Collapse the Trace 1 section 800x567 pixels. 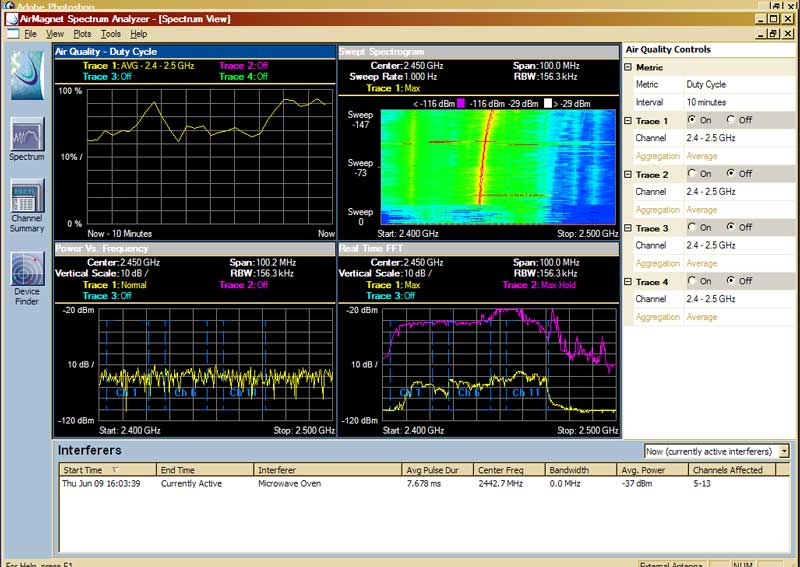point(628,121)
